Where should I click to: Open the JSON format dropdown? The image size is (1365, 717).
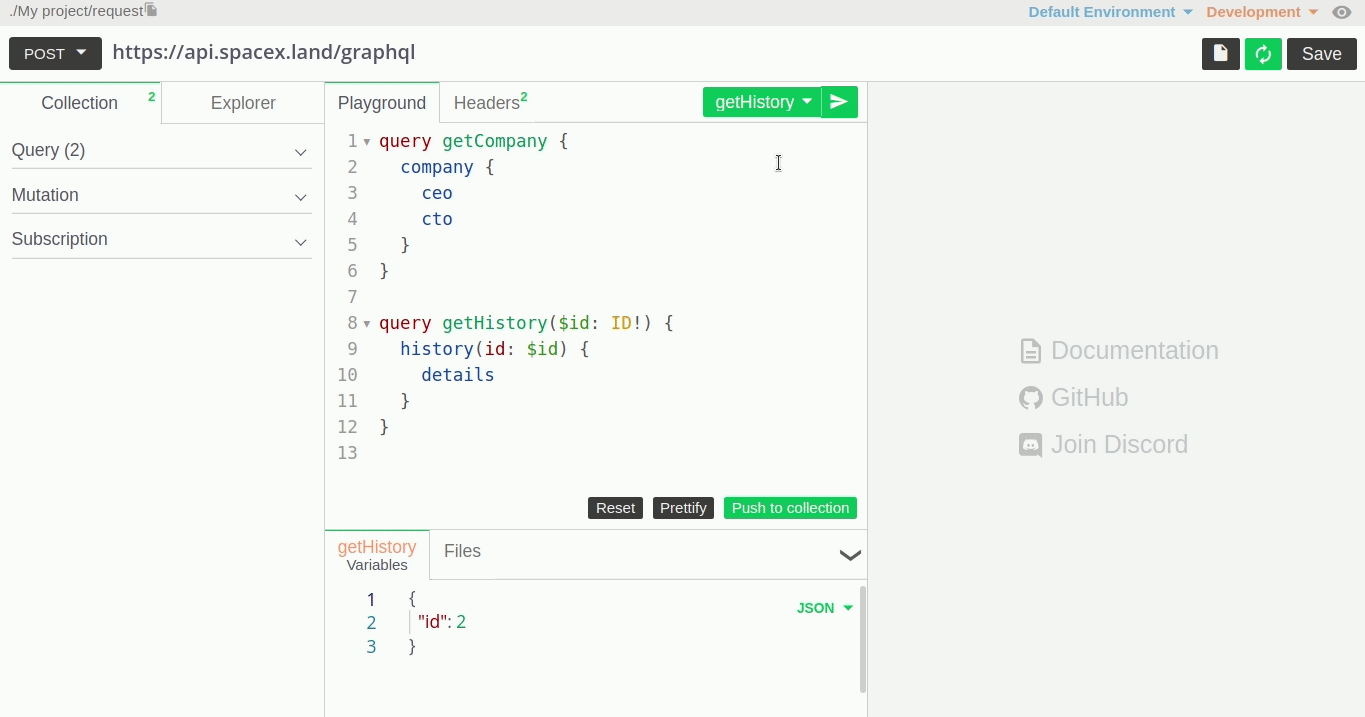825,608
